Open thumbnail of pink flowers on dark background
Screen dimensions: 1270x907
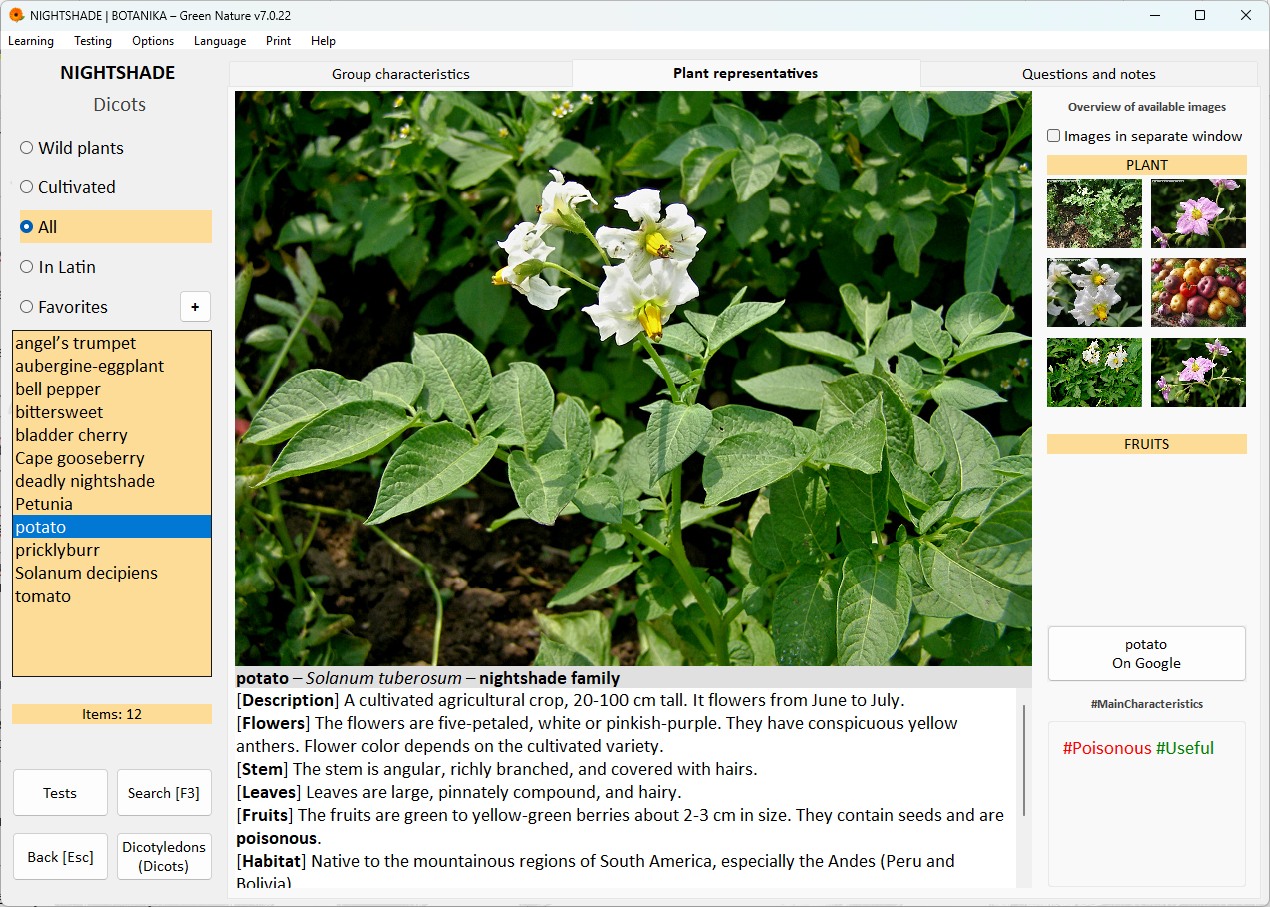tap(1198, 372)
